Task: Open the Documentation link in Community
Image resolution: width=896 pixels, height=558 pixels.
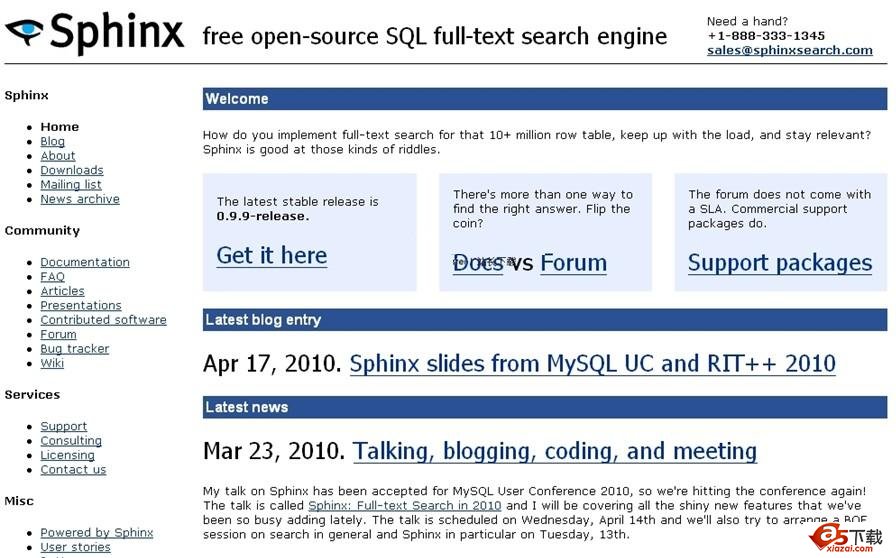Action: coord(84,263)
